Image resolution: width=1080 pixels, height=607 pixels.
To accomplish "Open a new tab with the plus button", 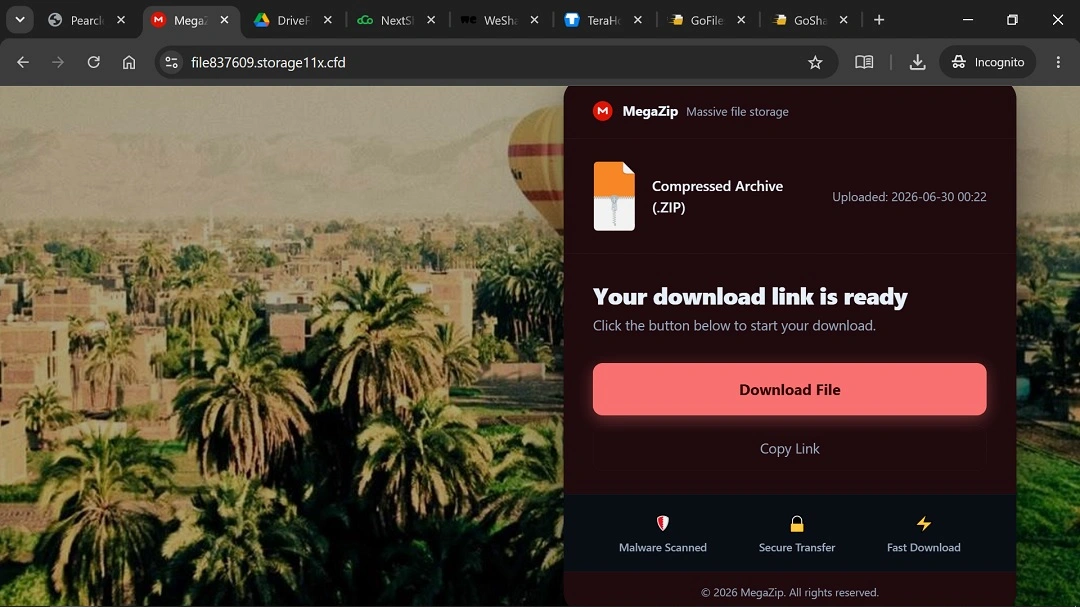I will pos(879,20).
